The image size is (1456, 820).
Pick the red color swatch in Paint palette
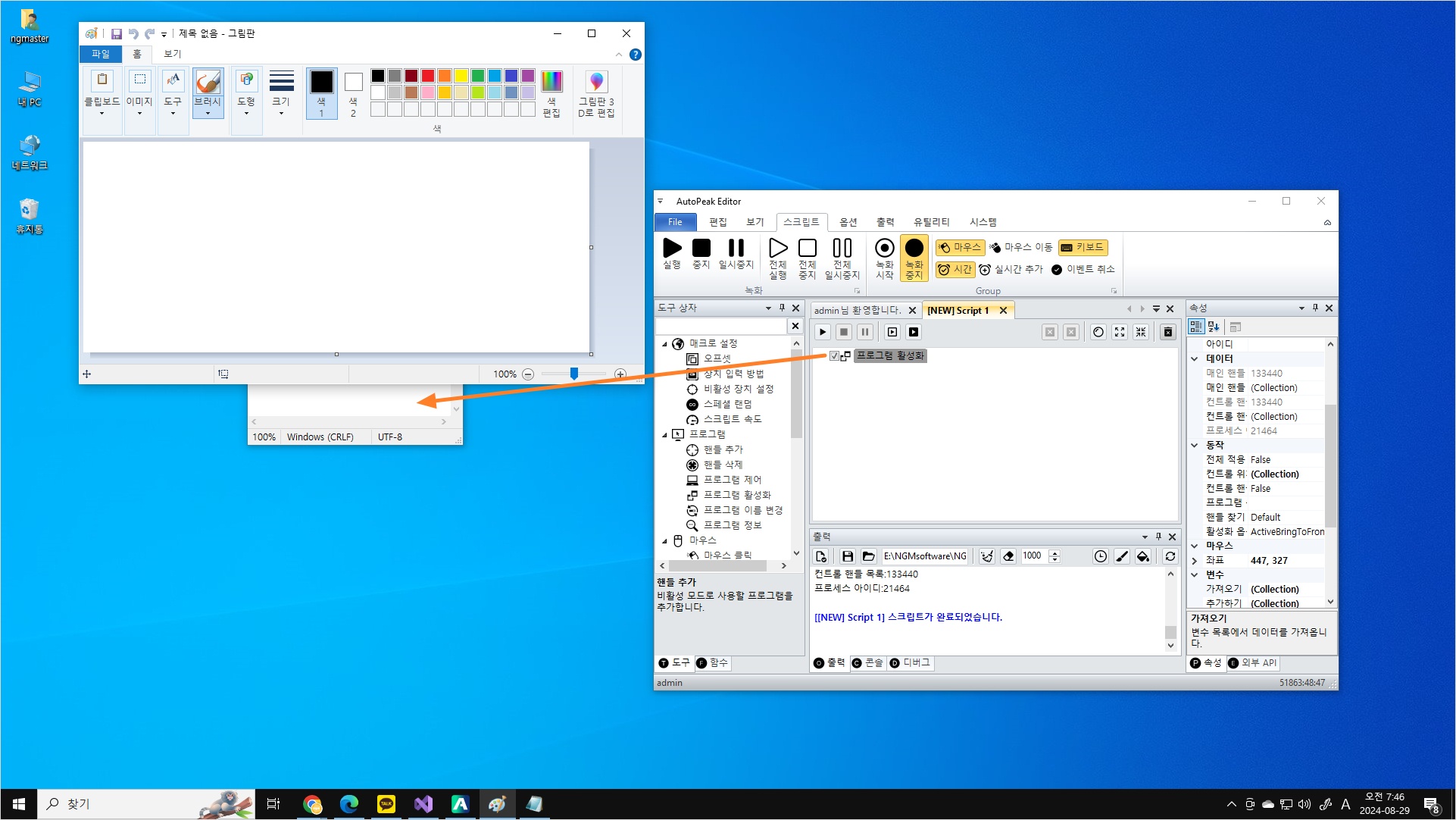[x=428, y=76]
